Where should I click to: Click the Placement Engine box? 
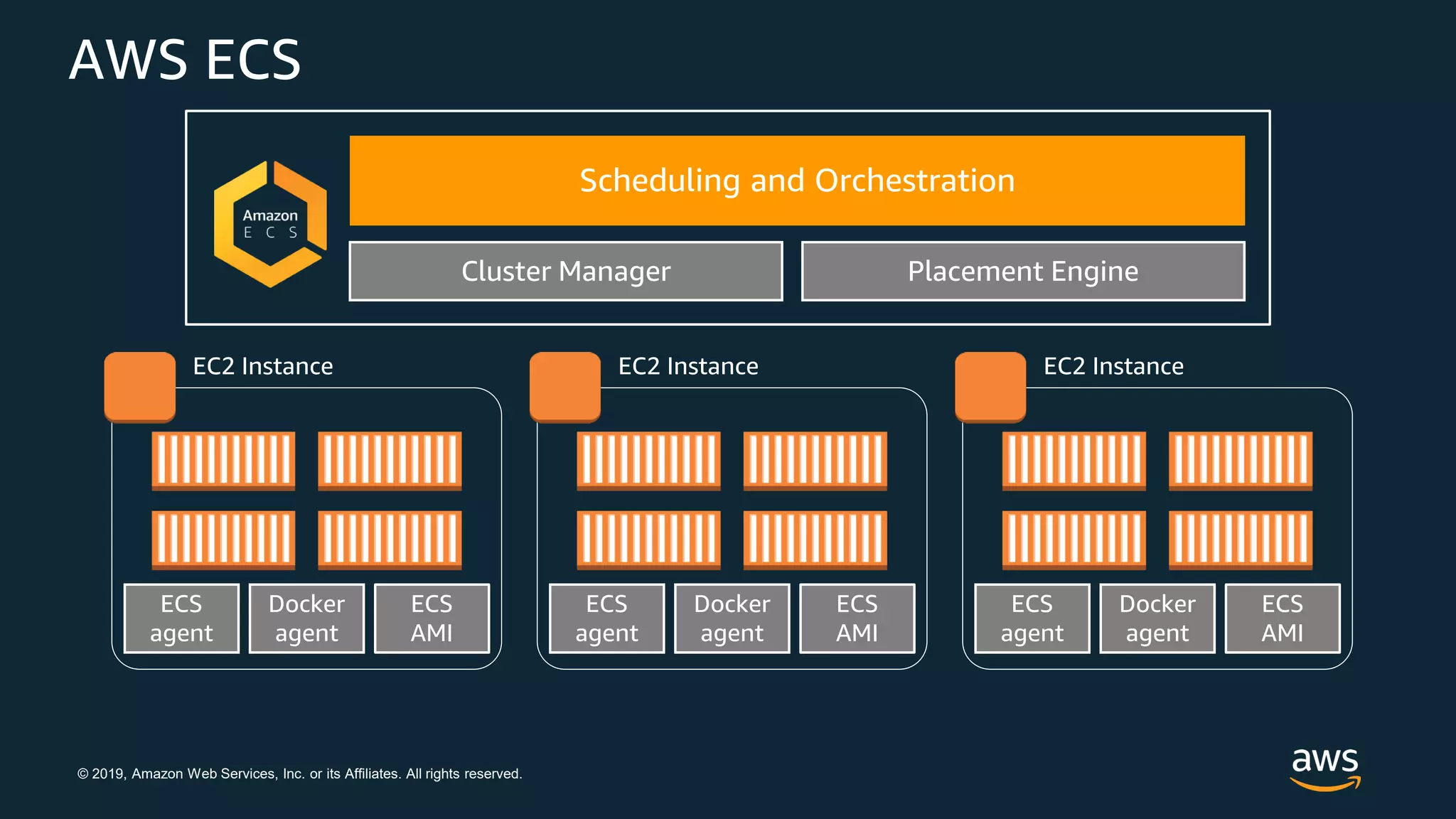pos(1023,271)
